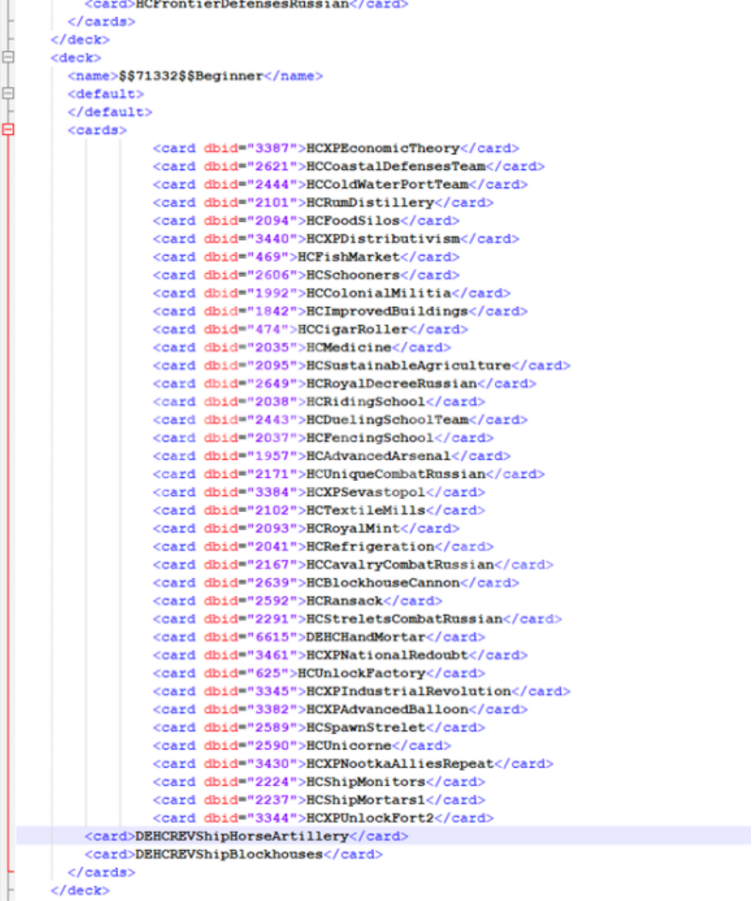Click the HCRumDistillery card line
Viewport: 752px width, 901px height.
pyautogui.click(x=323, y=203)
